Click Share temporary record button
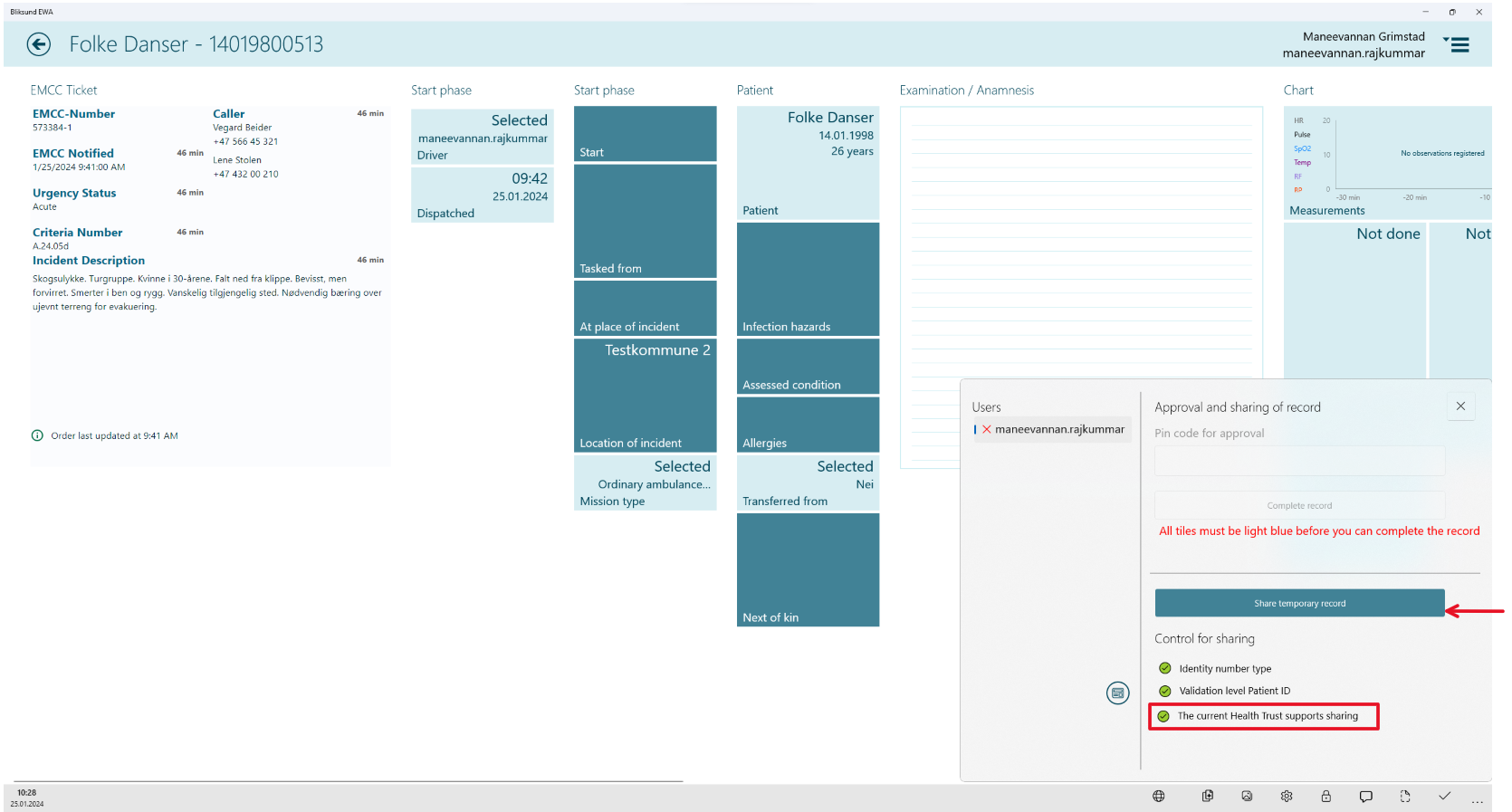Image resolution: width=1512 pixels, height=812 pixels. click(1299, 603)
